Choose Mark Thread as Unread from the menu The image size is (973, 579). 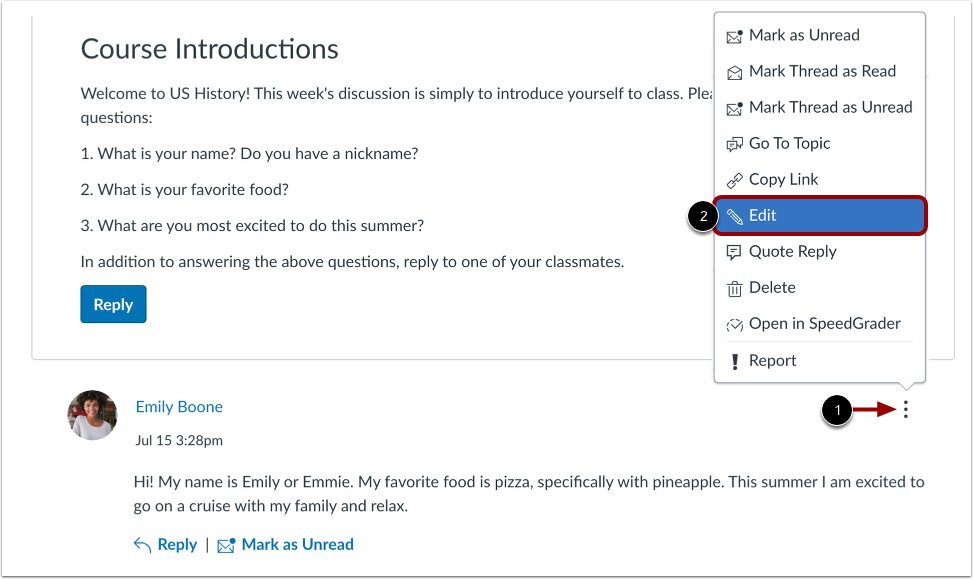[830, 107]
